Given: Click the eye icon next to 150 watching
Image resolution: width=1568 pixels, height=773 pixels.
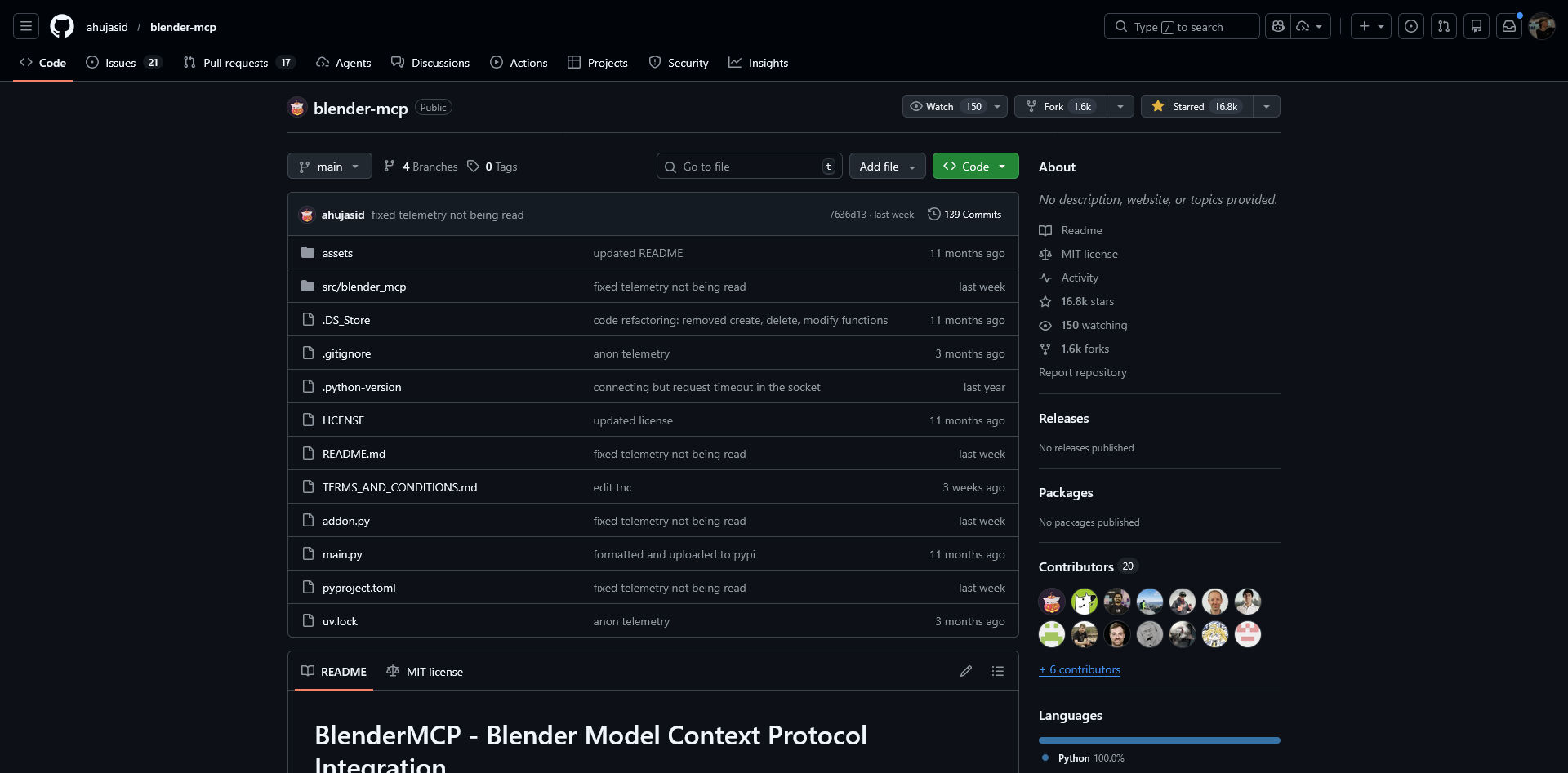Looking at the screenshot, I should 1045,325.
